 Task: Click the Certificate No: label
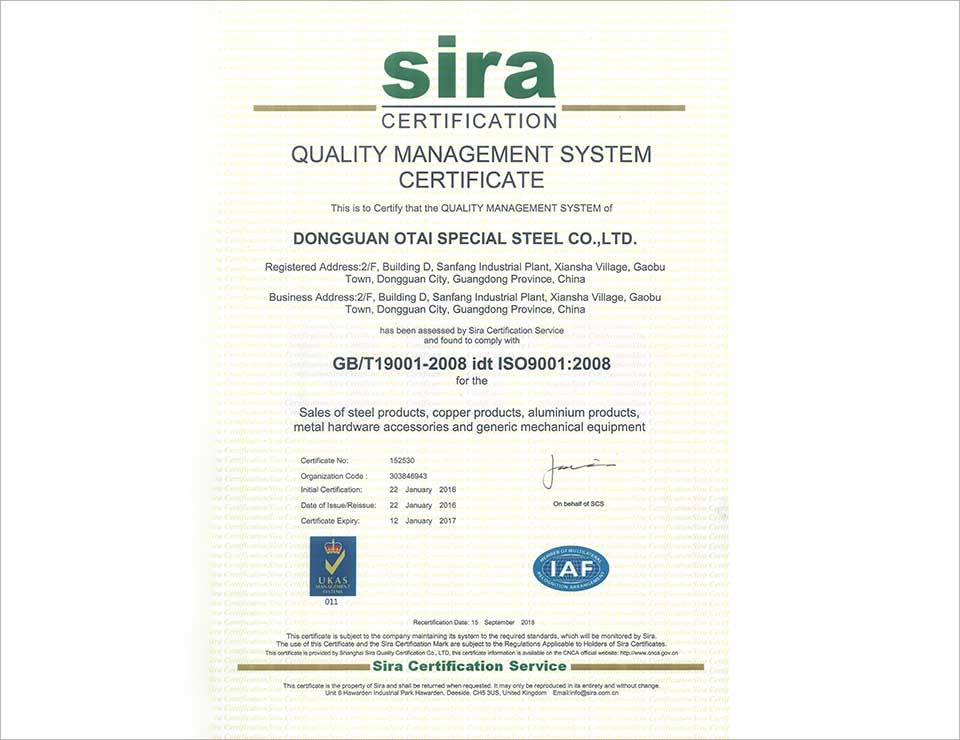point(324,460)
